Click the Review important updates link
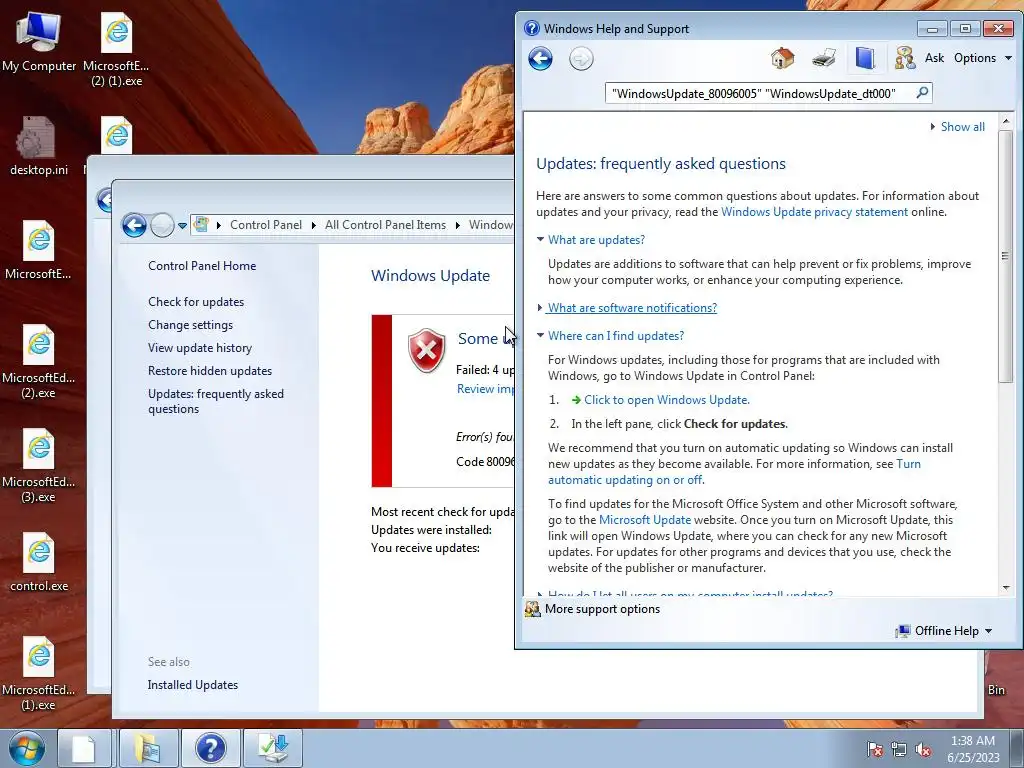The width and height of the screenshot is (1024, 768). coord(485,389)
